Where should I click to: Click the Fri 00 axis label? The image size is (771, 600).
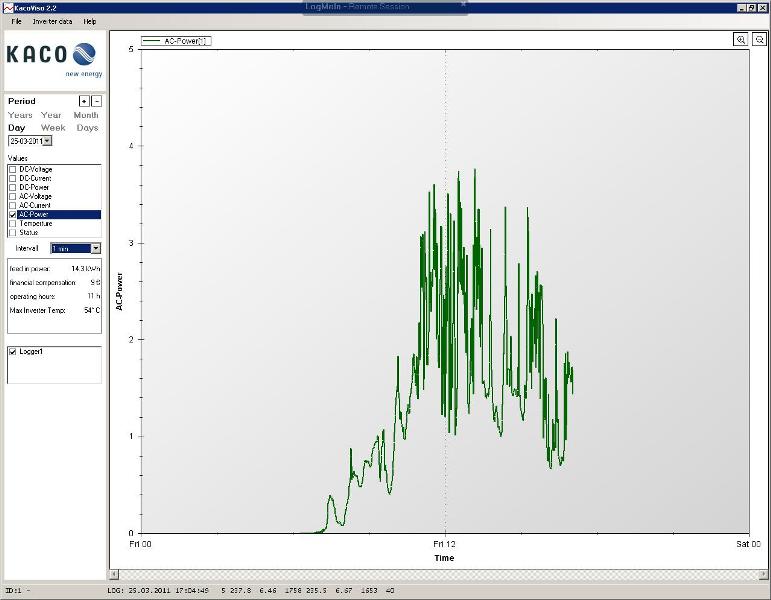(140, 544)
